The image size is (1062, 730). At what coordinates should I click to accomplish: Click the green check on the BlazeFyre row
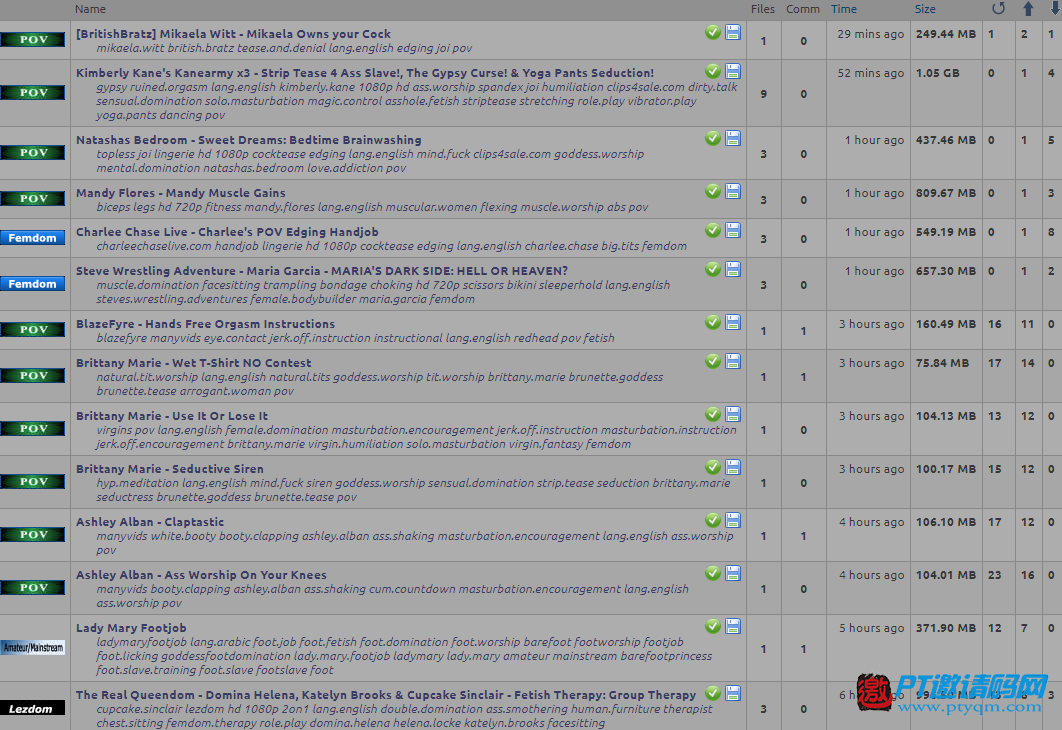713,322
